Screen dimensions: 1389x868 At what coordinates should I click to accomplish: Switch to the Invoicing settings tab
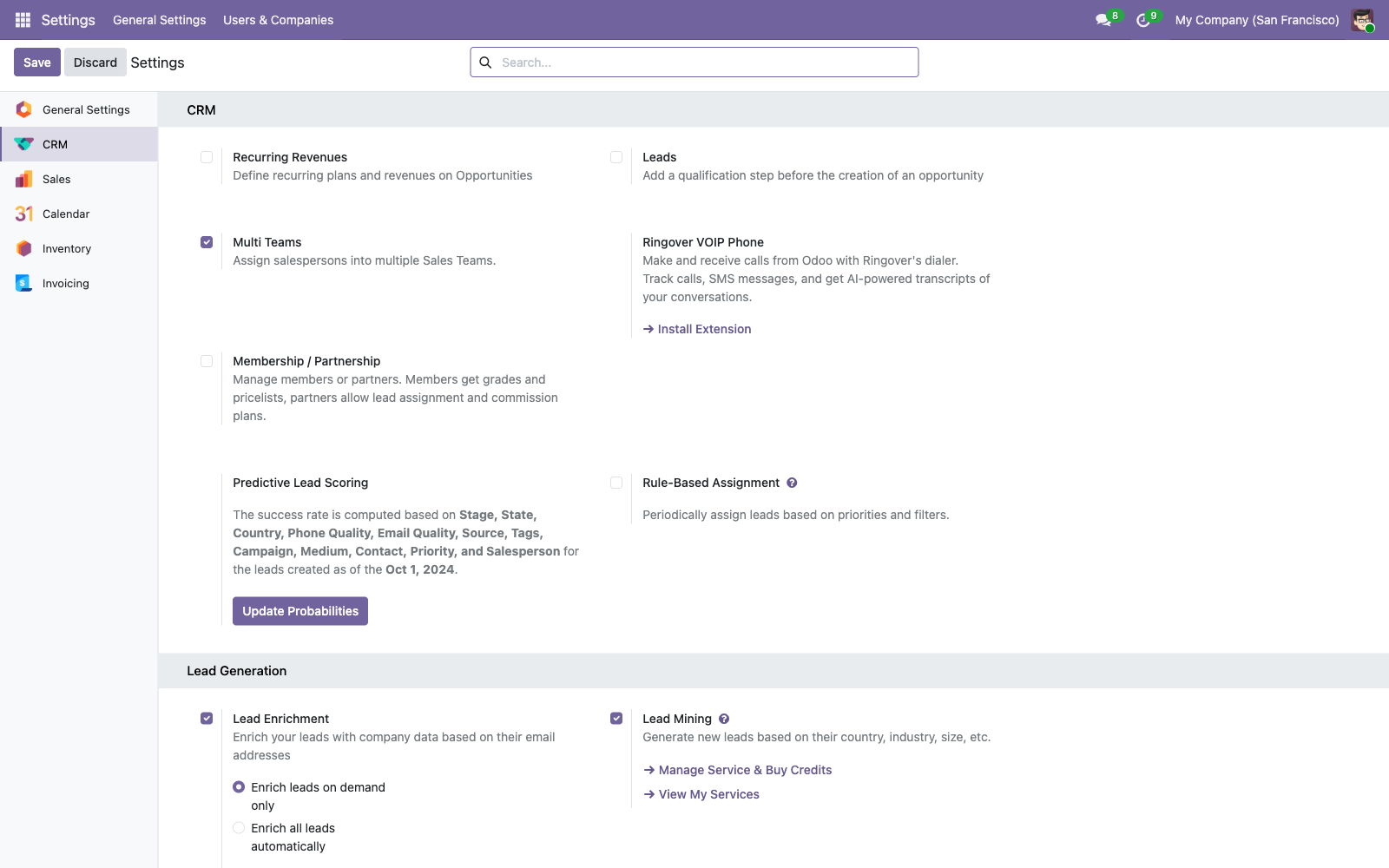[79, 283]
